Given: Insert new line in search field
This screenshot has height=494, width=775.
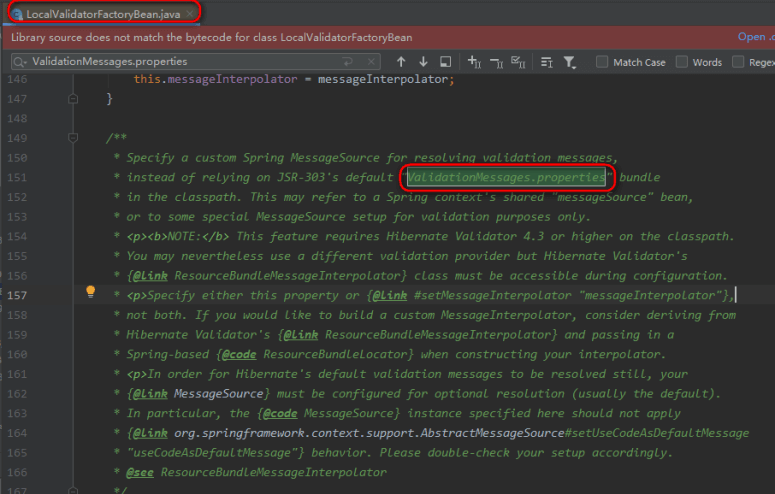Looking at the screenshot, I should tap(348, 62).
